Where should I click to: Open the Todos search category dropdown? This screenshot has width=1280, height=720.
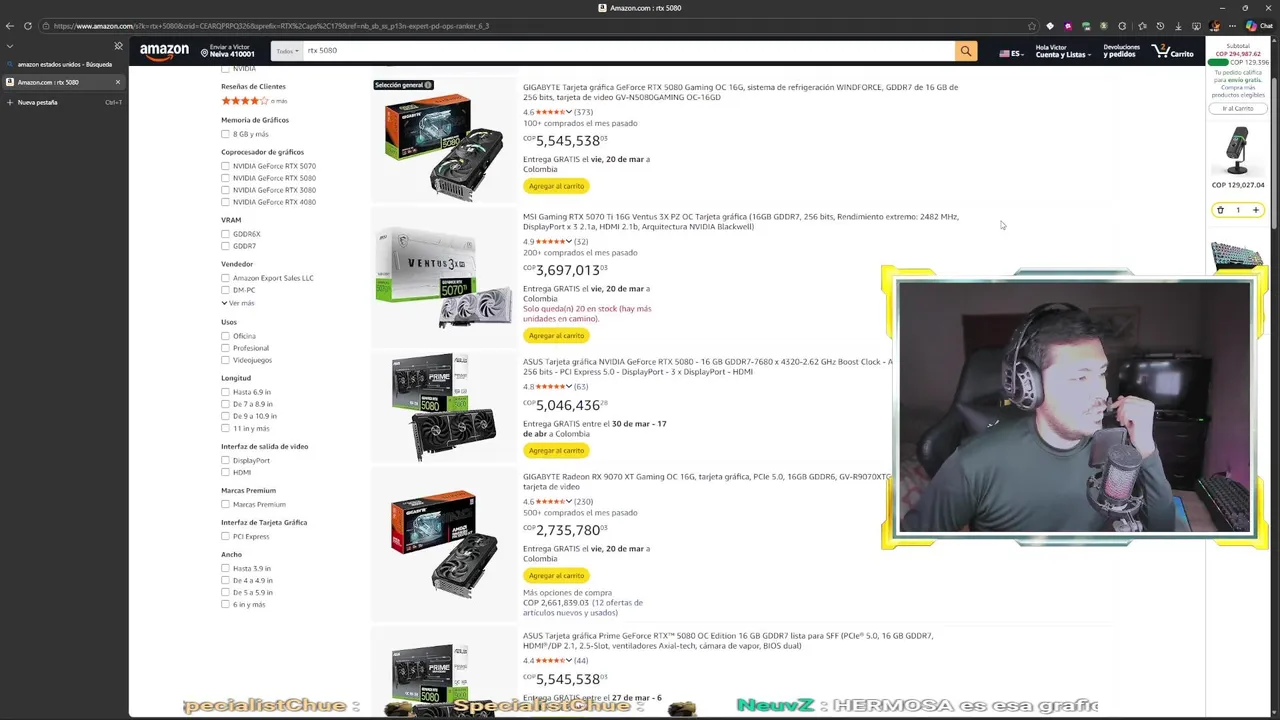(287, 51)
